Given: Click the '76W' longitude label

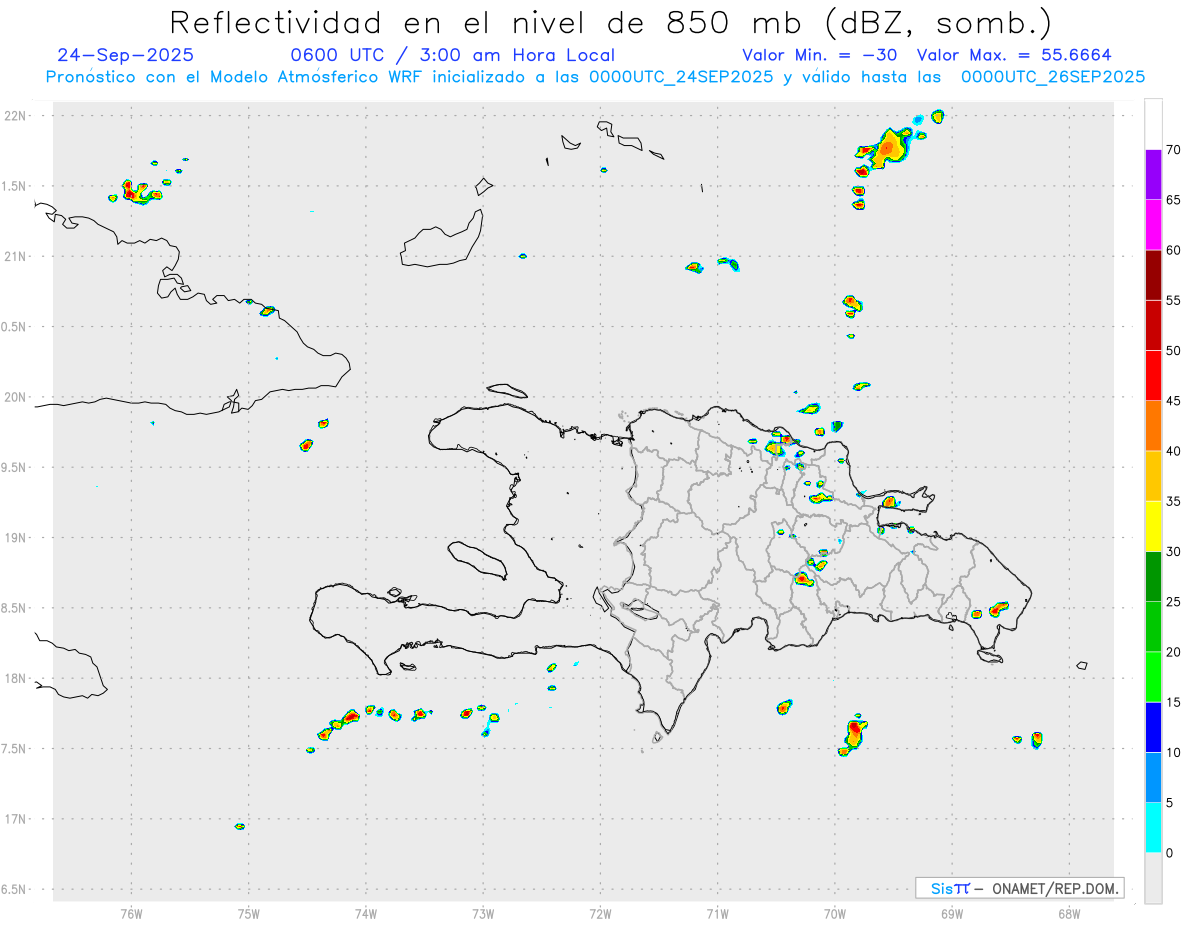Looking at the screenshot, I should coord(131,914).
